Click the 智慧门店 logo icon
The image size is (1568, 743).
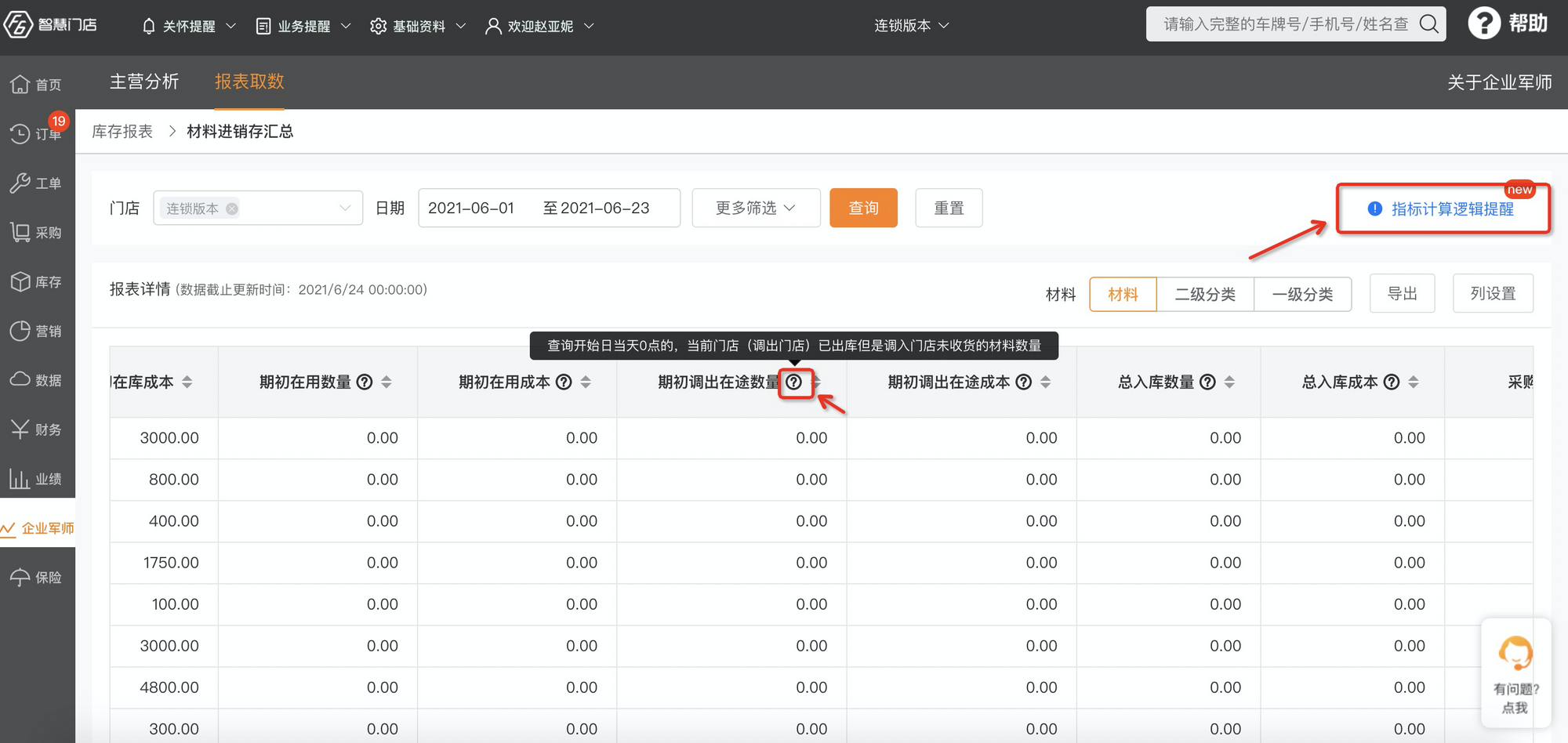tap(19, 25)
